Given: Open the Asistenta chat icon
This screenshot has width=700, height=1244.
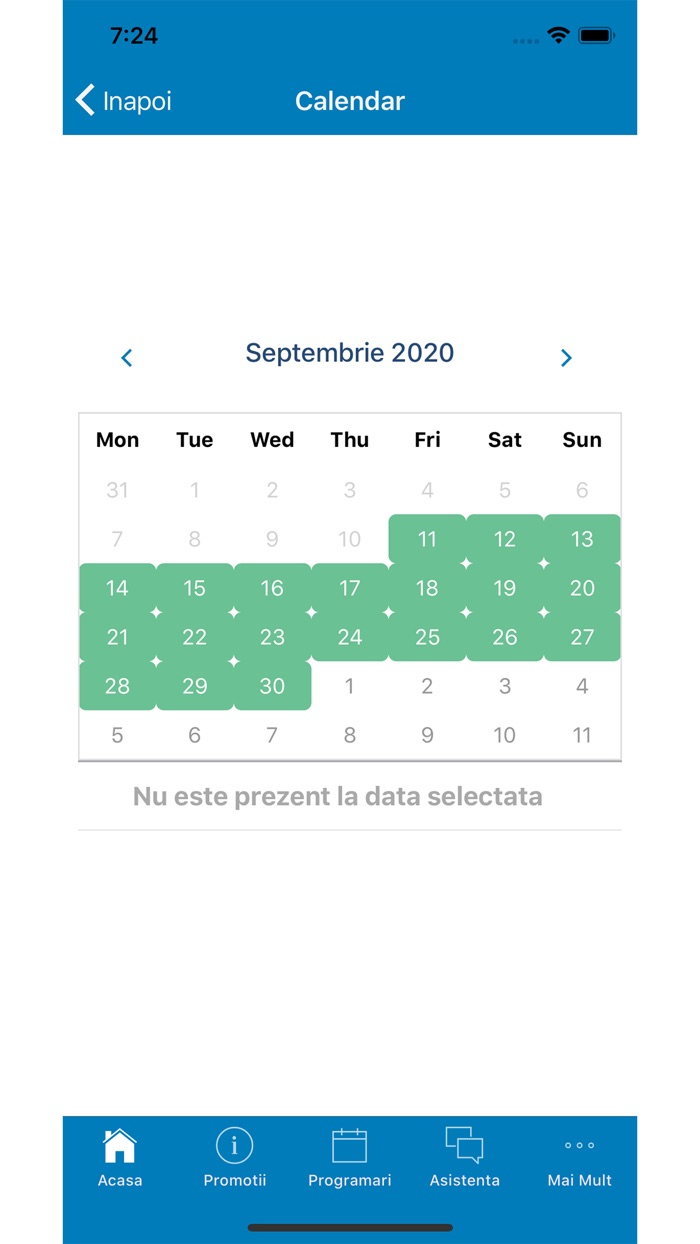Looking at the screenshot, I should tap(464, 1146).
